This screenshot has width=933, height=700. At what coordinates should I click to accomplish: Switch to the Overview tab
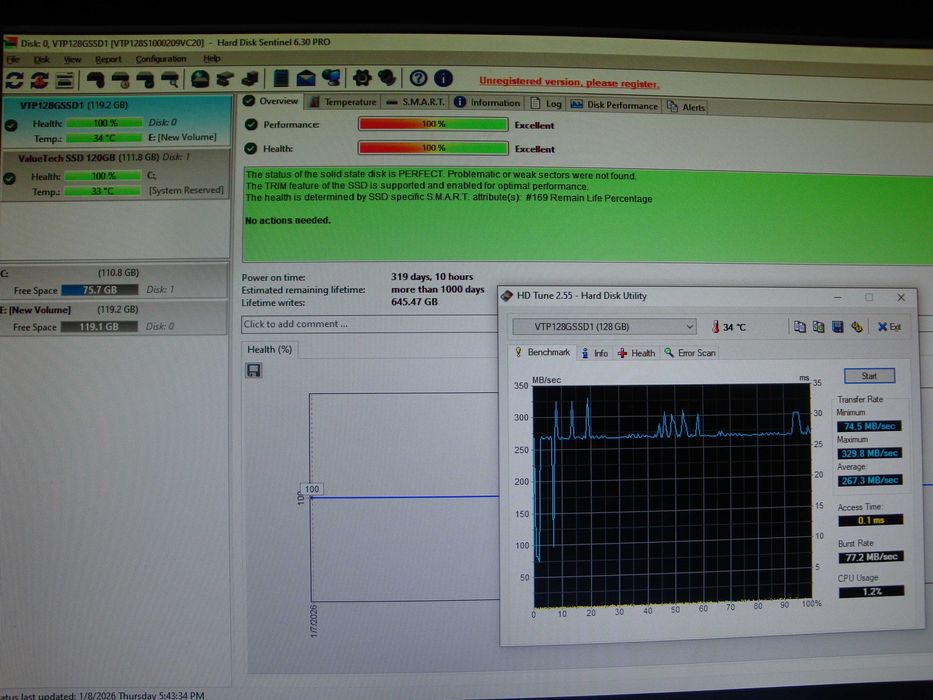point(271,101)
